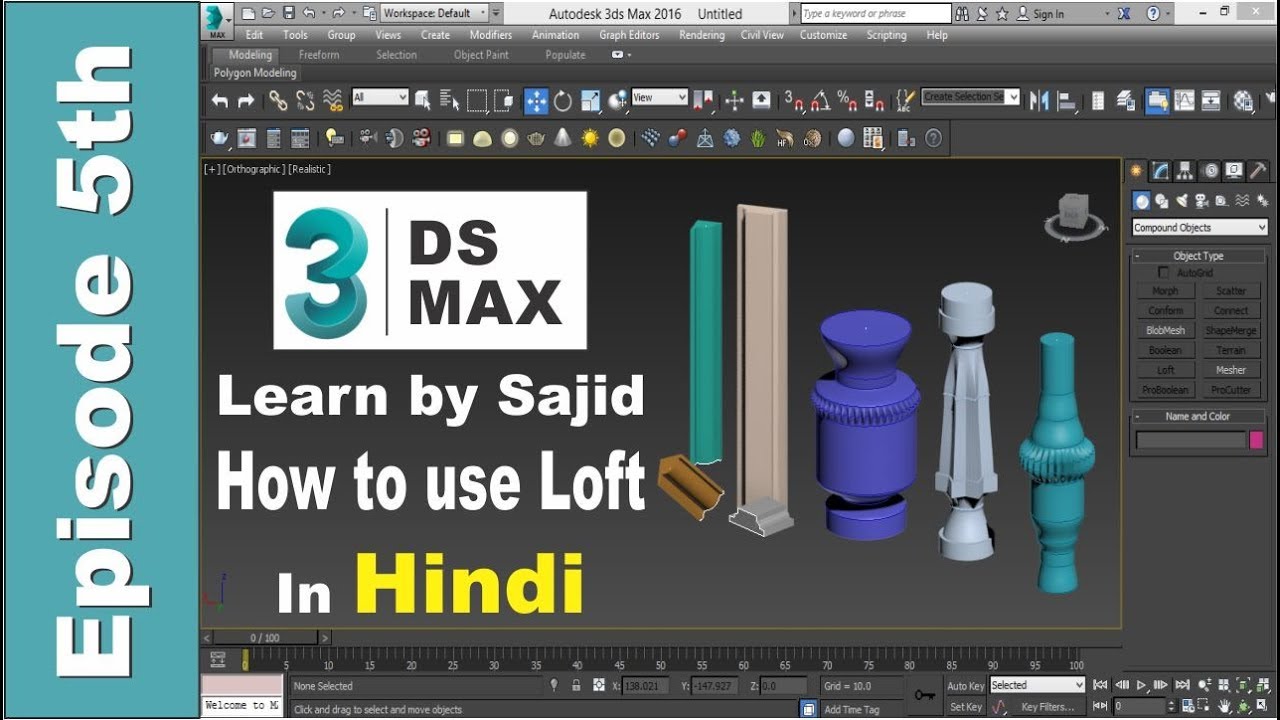Open the Hierarchy panel tab
Screen dimensions: 1280x720
coord(1185,170)
